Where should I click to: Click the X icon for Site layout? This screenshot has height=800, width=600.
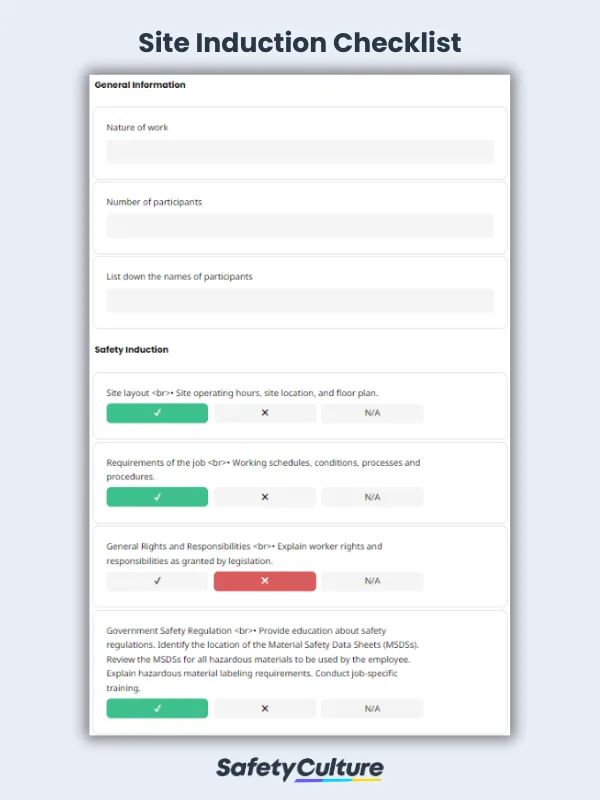coord(264,413)
